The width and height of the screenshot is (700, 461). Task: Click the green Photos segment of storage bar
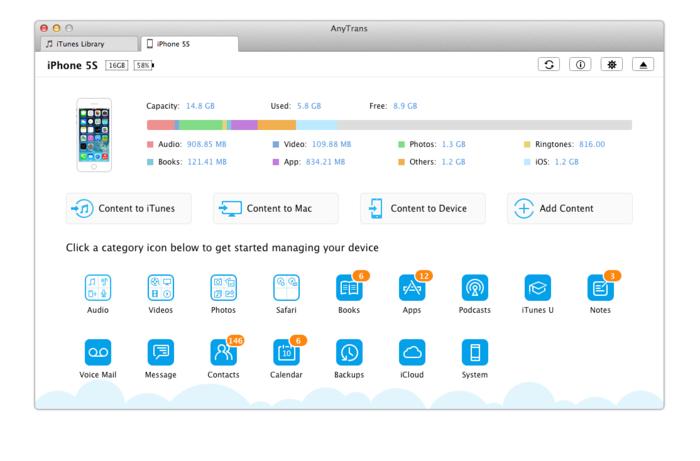(201, 125)
